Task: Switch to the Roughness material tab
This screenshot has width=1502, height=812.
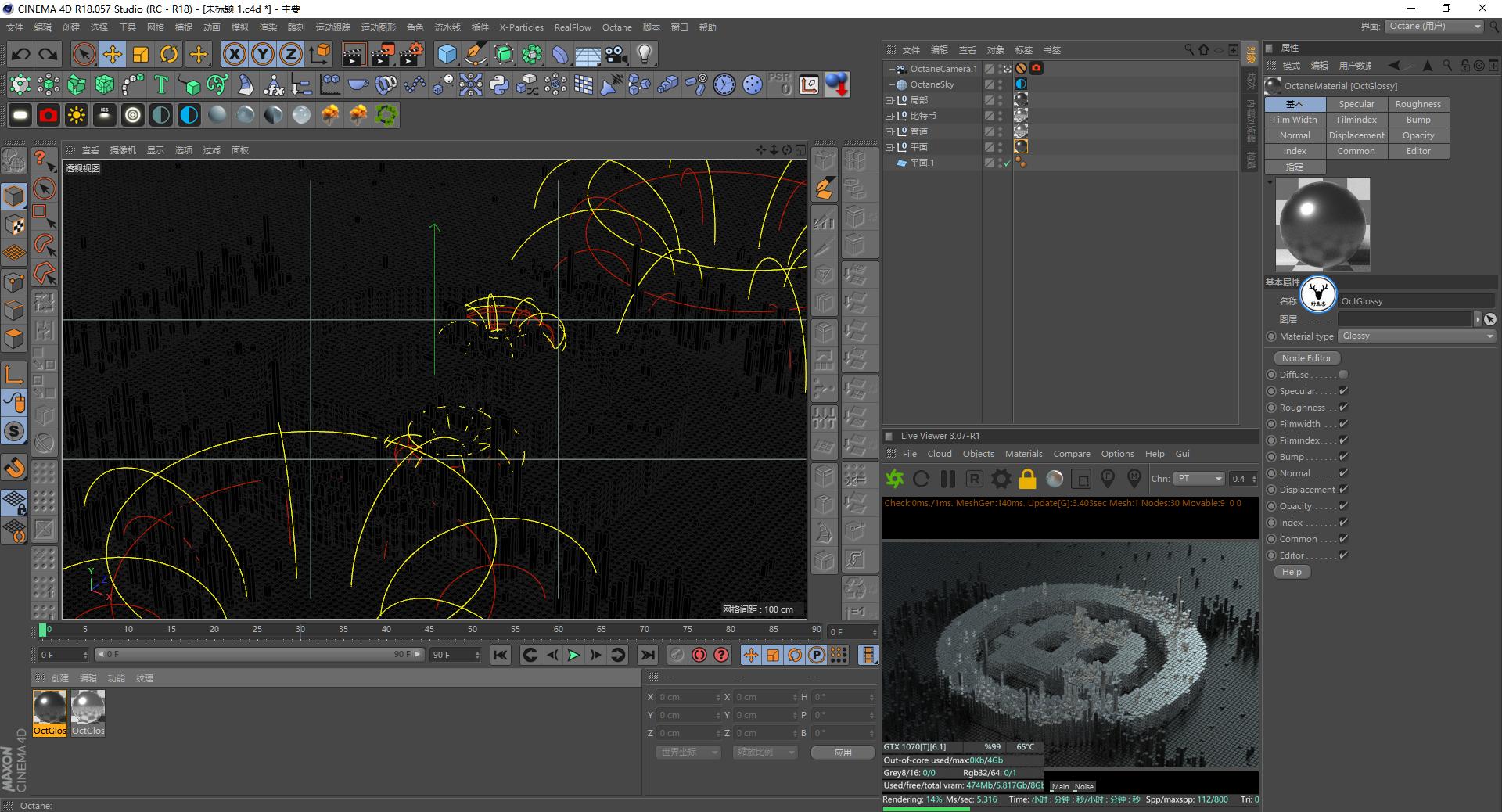Action: pos(1418,104)
